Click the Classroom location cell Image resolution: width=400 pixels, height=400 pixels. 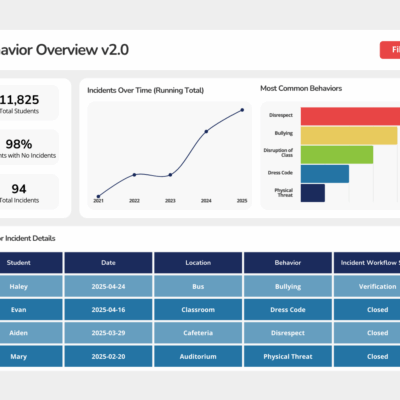198,310
